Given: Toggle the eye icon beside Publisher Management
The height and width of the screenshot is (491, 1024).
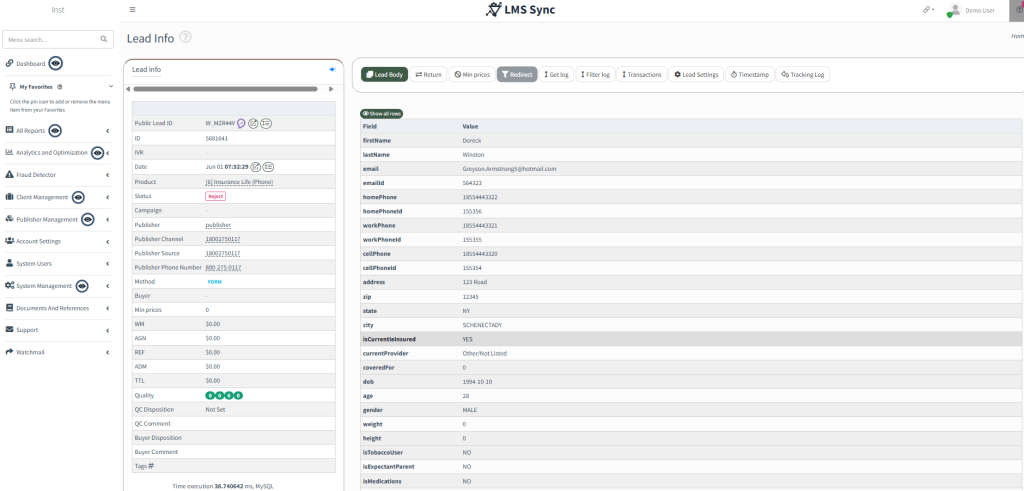Looking at the screenshot, I should click(88, 219).
